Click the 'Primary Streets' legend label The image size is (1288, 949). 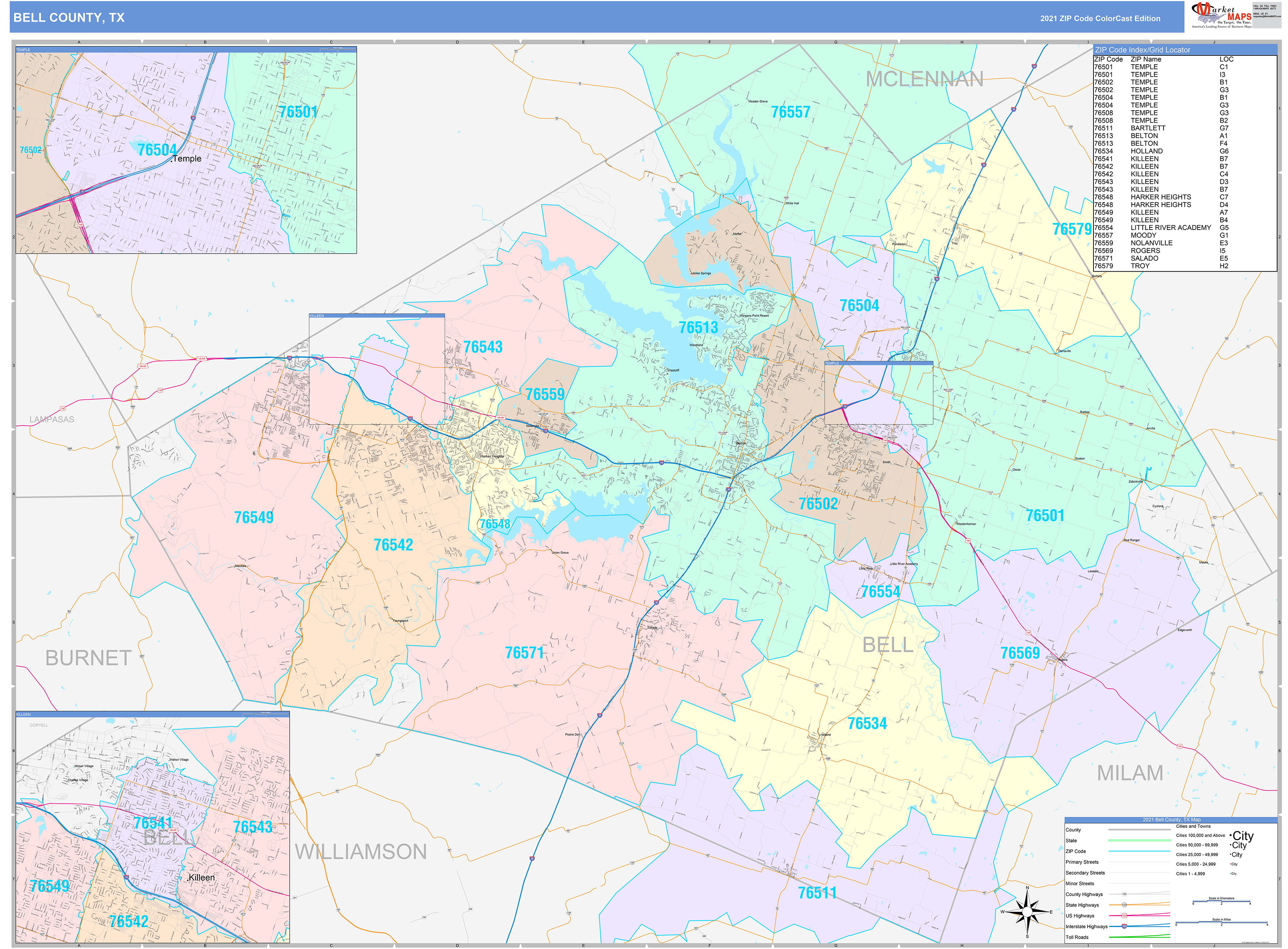point(1082,862)
